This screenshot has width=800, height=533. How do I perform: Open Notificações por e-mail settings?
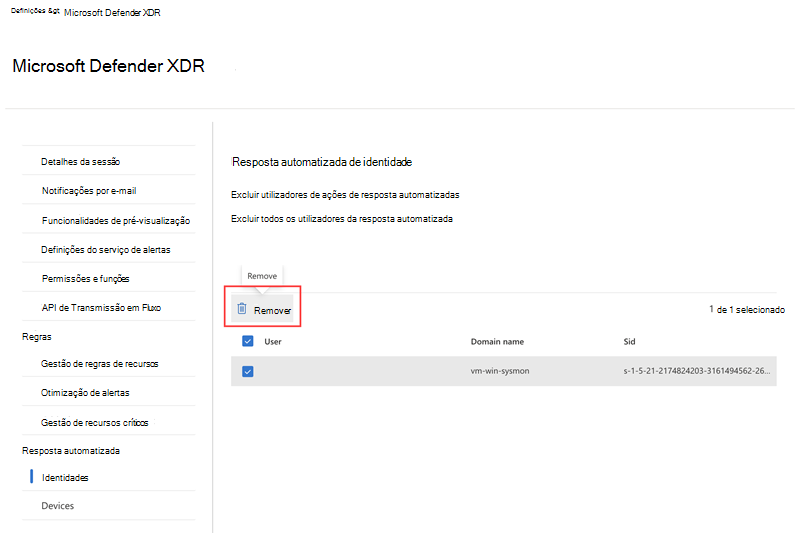[89, 191]
